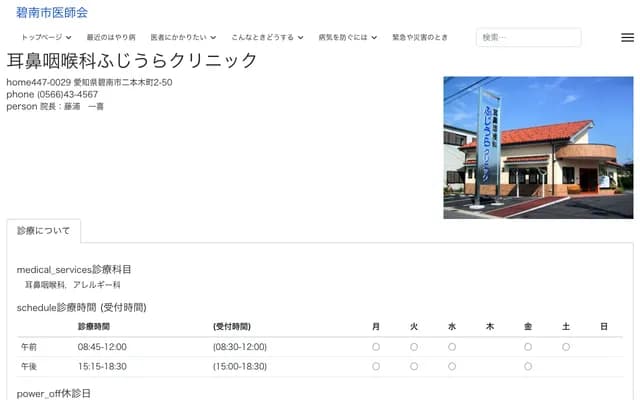Viewport: 640px width, 400px height.
Task: Select the 木 column header
Action: point(490,327)
